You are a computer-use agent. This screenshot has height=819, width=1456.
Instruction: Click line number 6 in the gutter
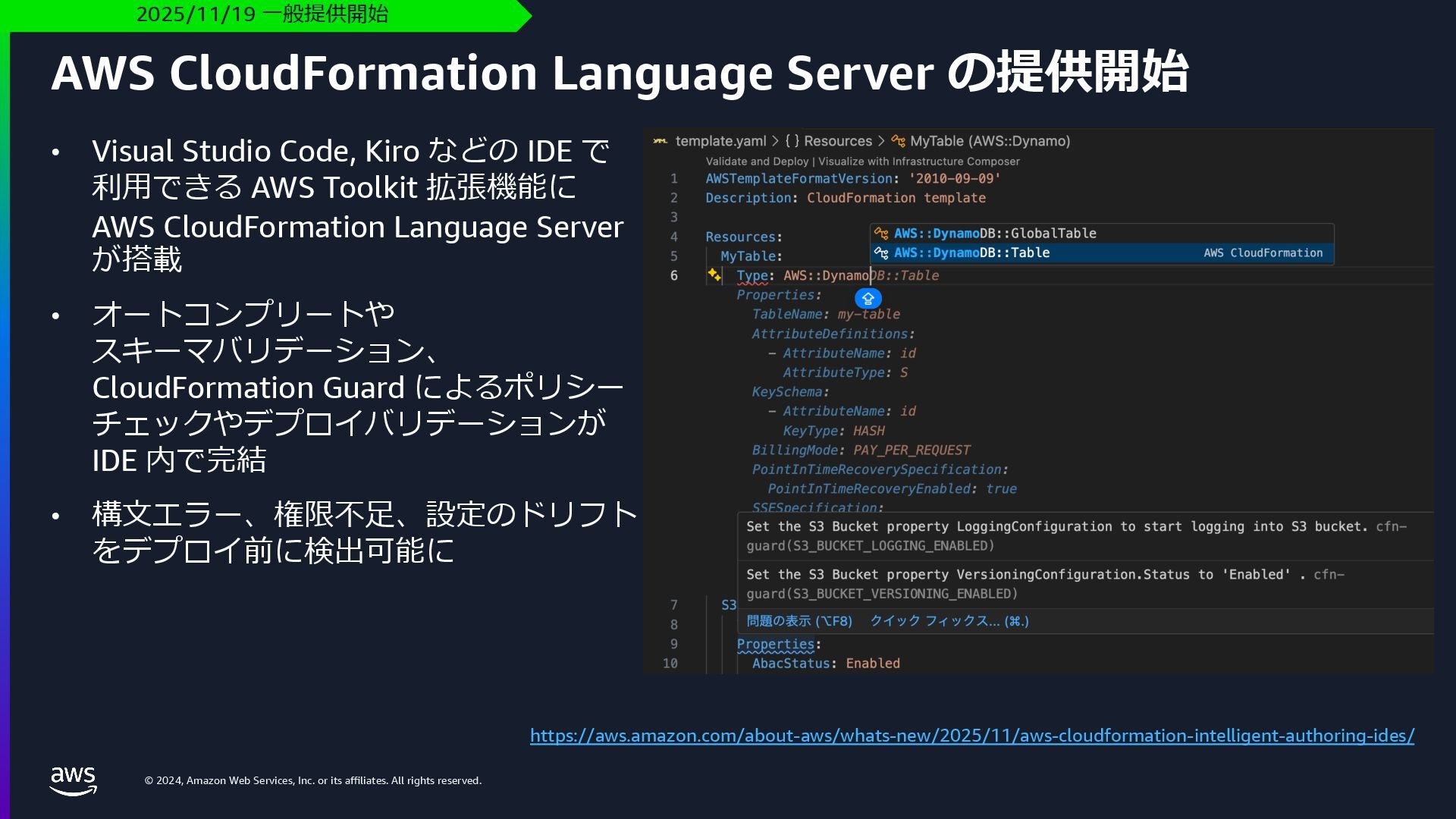pos(673,275)
